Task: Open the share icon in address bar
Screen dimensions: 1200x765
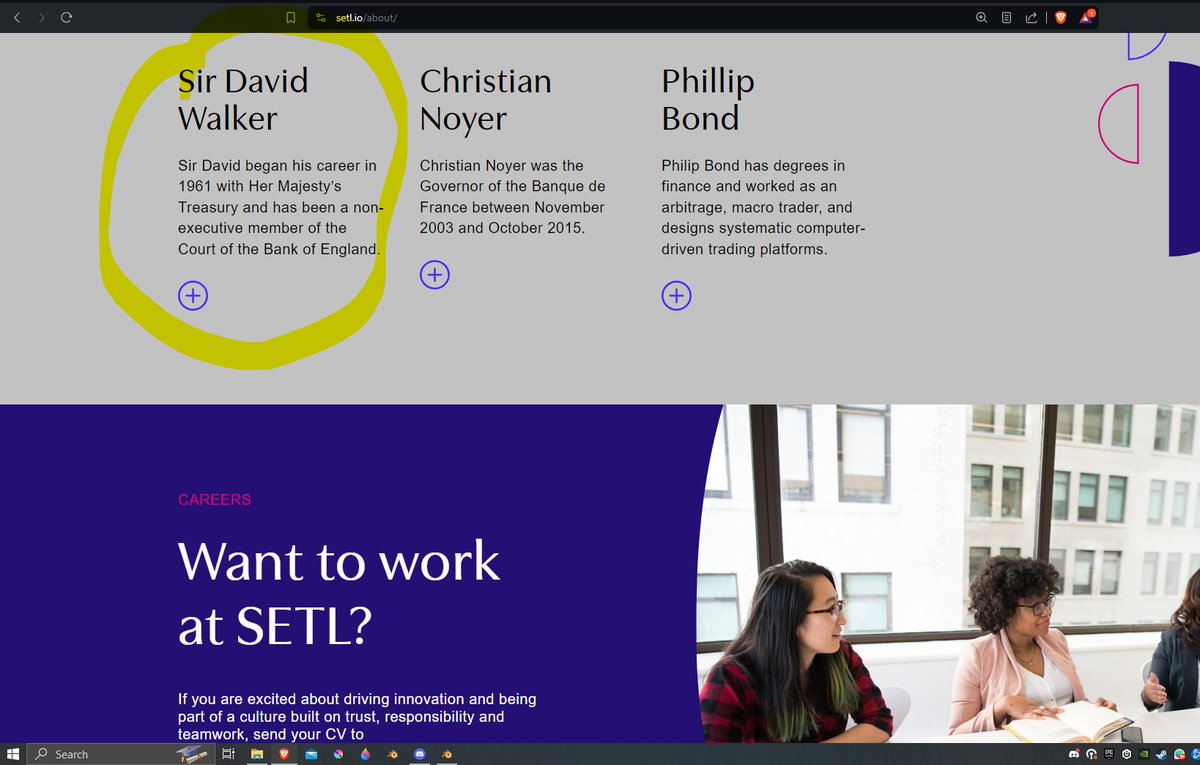Action: 1031,18
